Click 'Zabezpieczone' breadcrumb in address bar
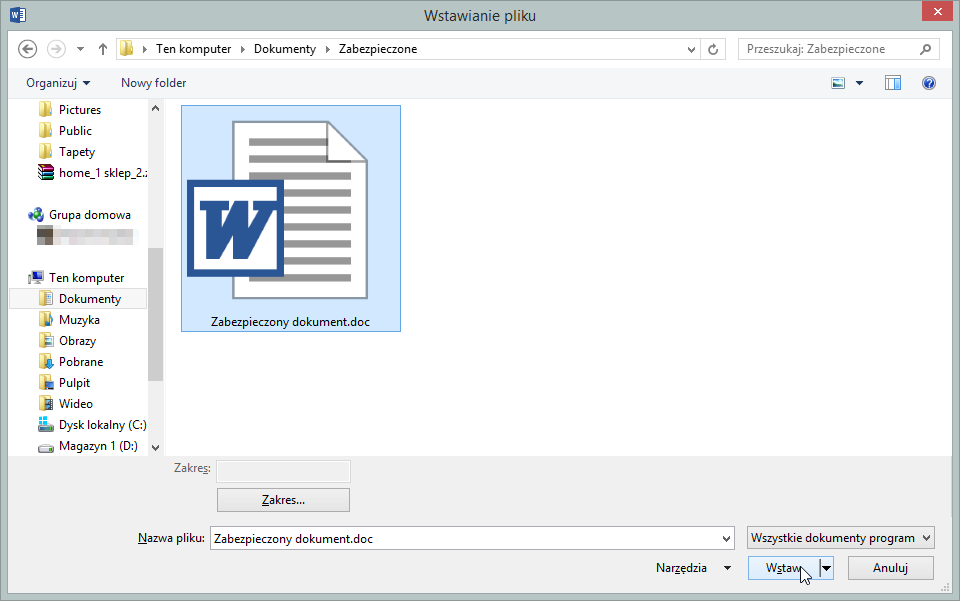The image size is (960, 601). click(x=378, y=49)
